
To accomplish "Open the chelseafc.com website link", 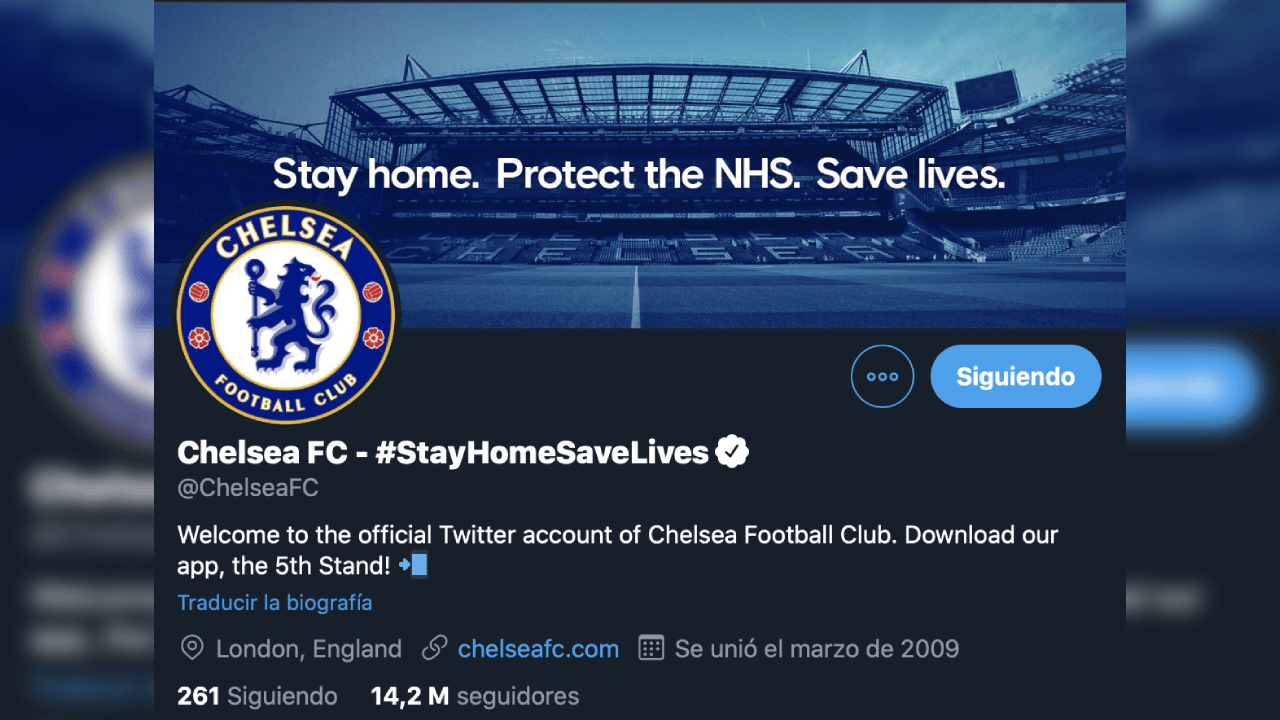I will point(538,648).
